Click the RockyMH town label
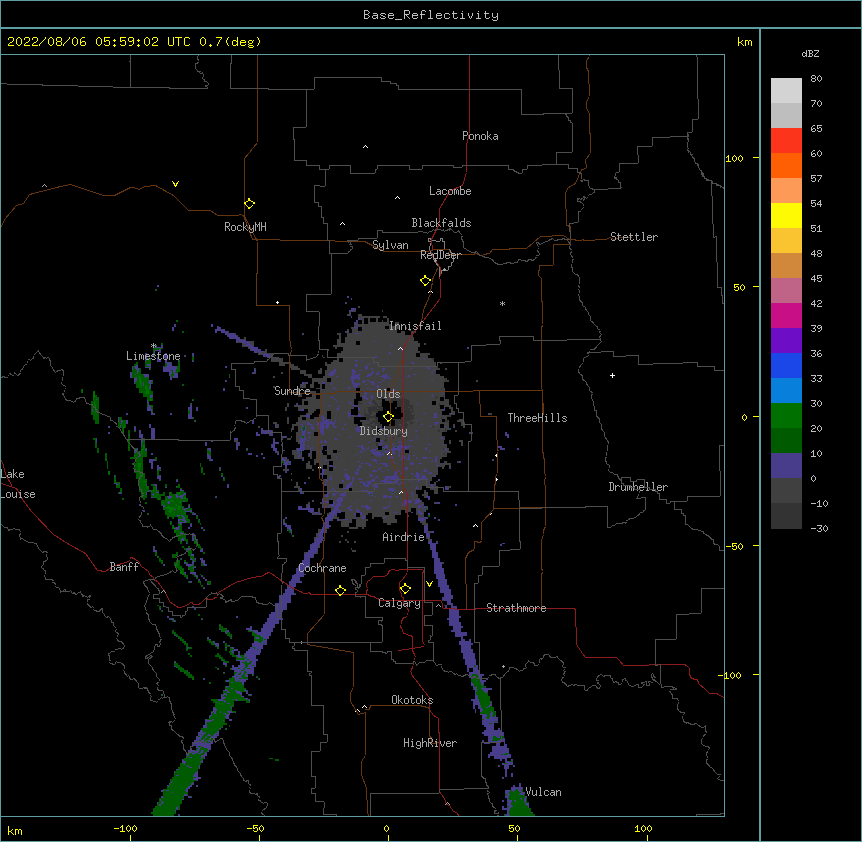Screen dimensions: 862x842 coord(245,227)
